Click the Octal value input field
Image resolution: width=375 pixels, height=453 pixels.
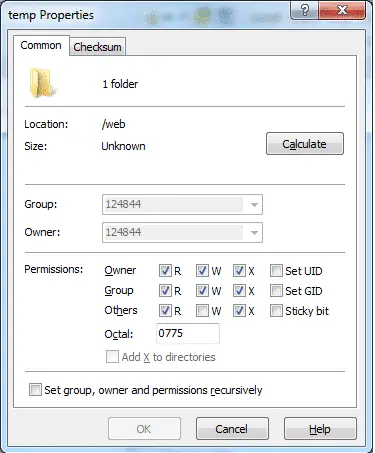click(x=188, y=333)
